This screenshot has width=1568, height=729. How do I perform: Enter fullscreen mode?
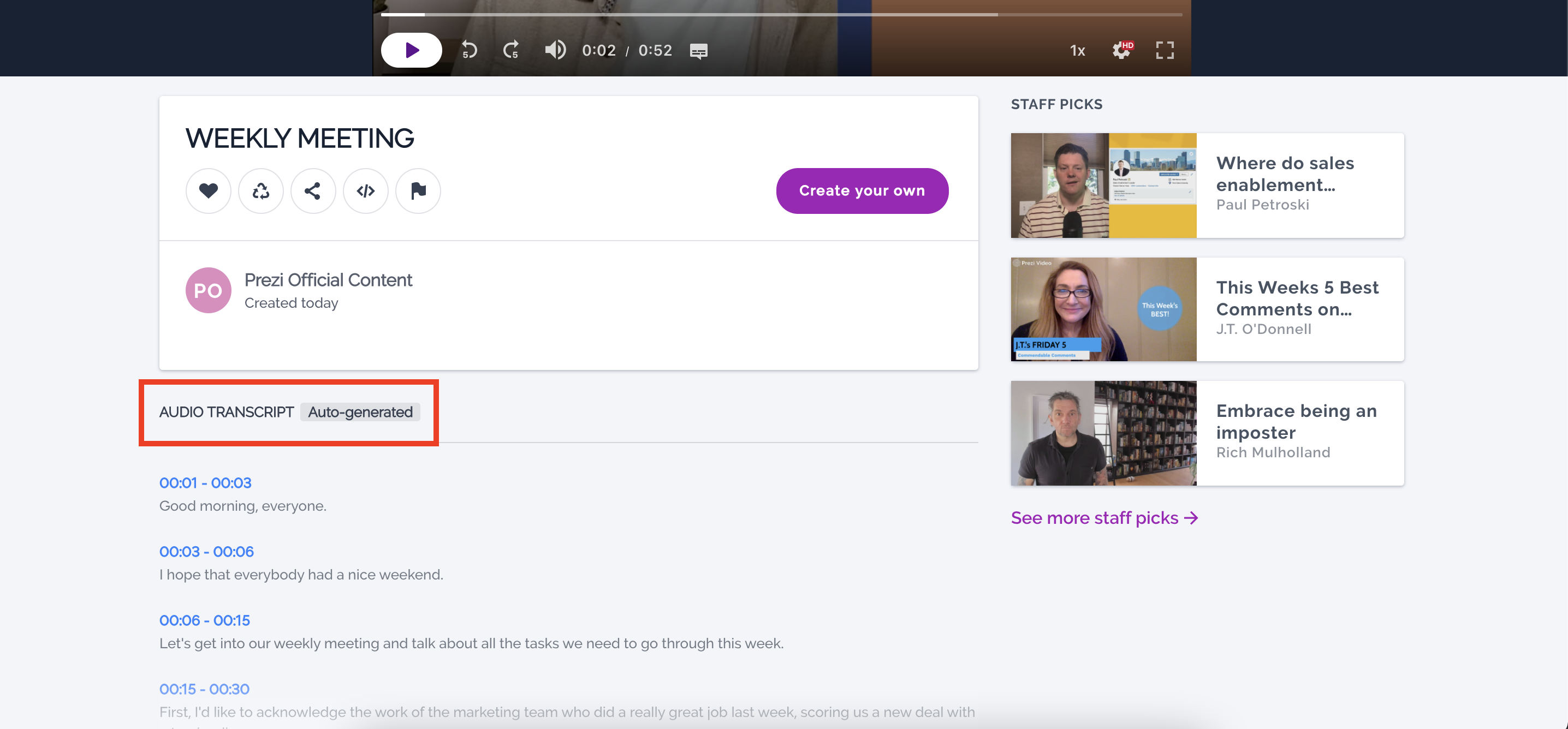(1165, 50)
